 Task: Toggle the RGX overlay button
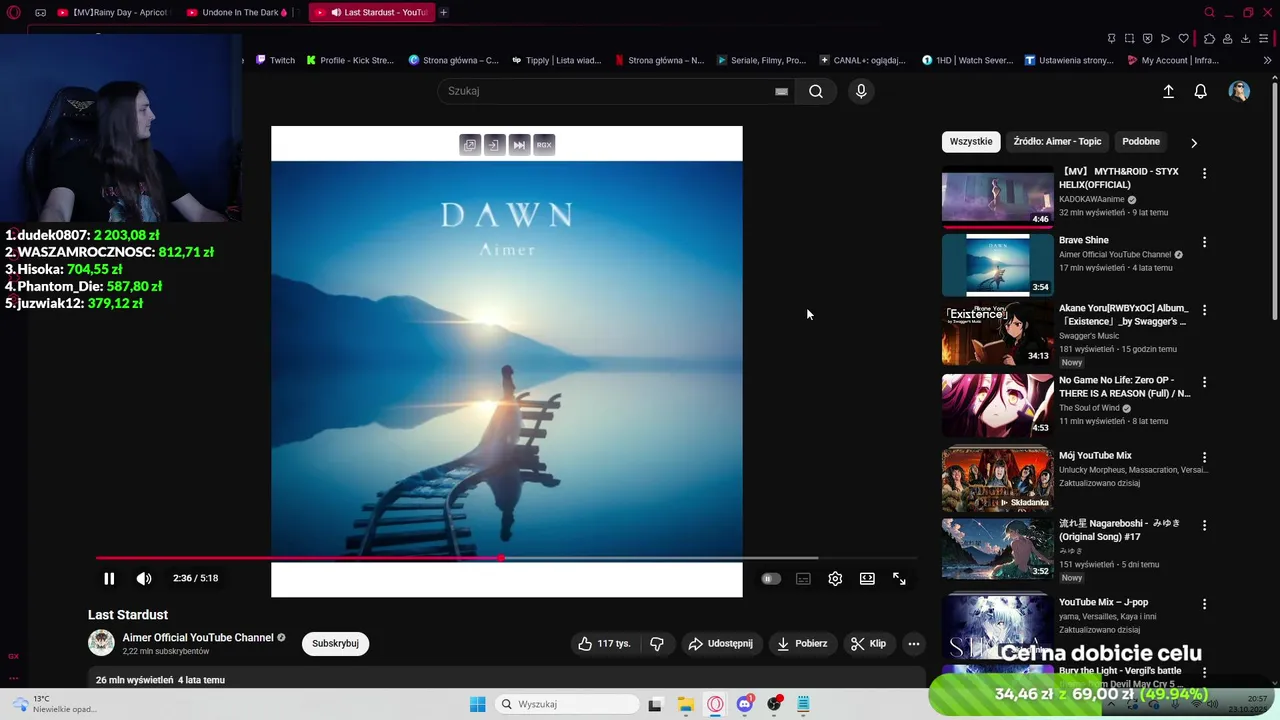(544, 145)
